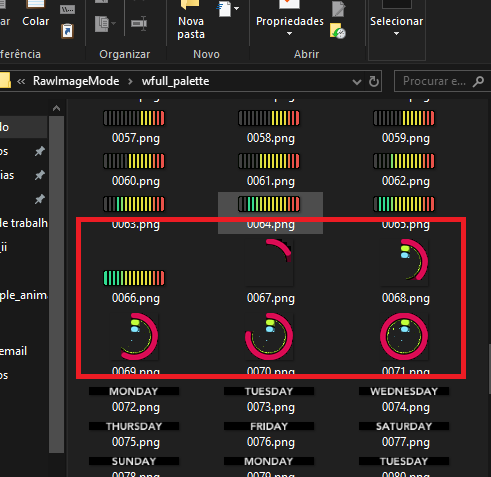
Task: Select the SATURDAY image 0077.png
Action: [x=404, y=426]
